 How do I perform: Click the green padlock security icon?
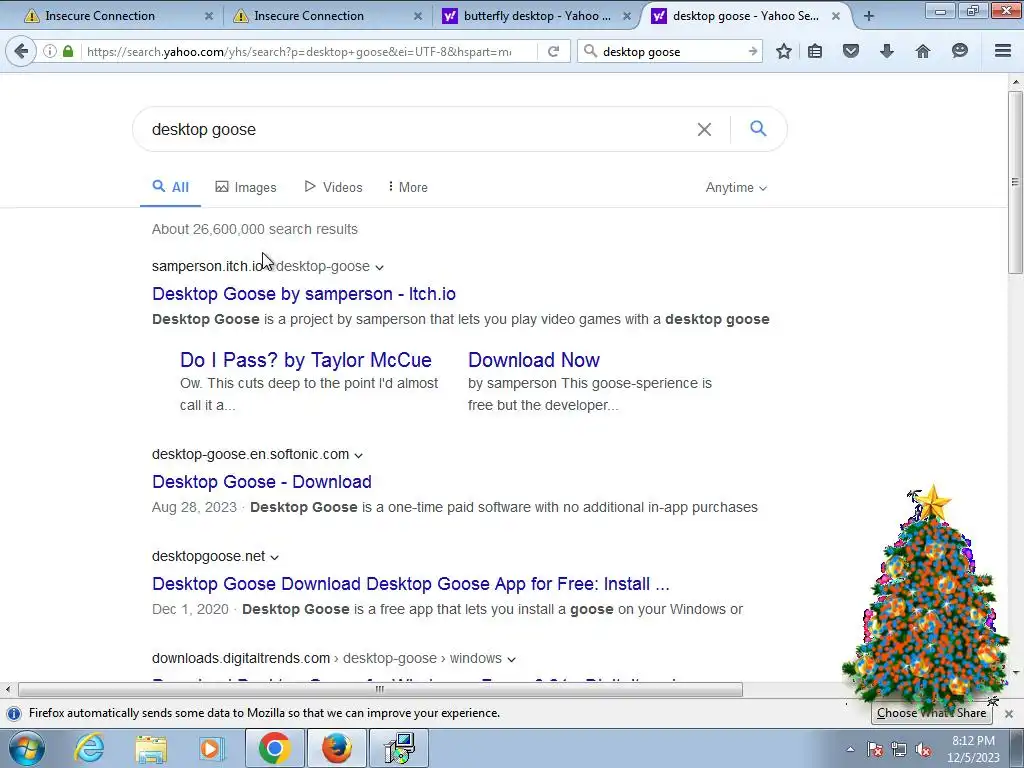(68, 51)
